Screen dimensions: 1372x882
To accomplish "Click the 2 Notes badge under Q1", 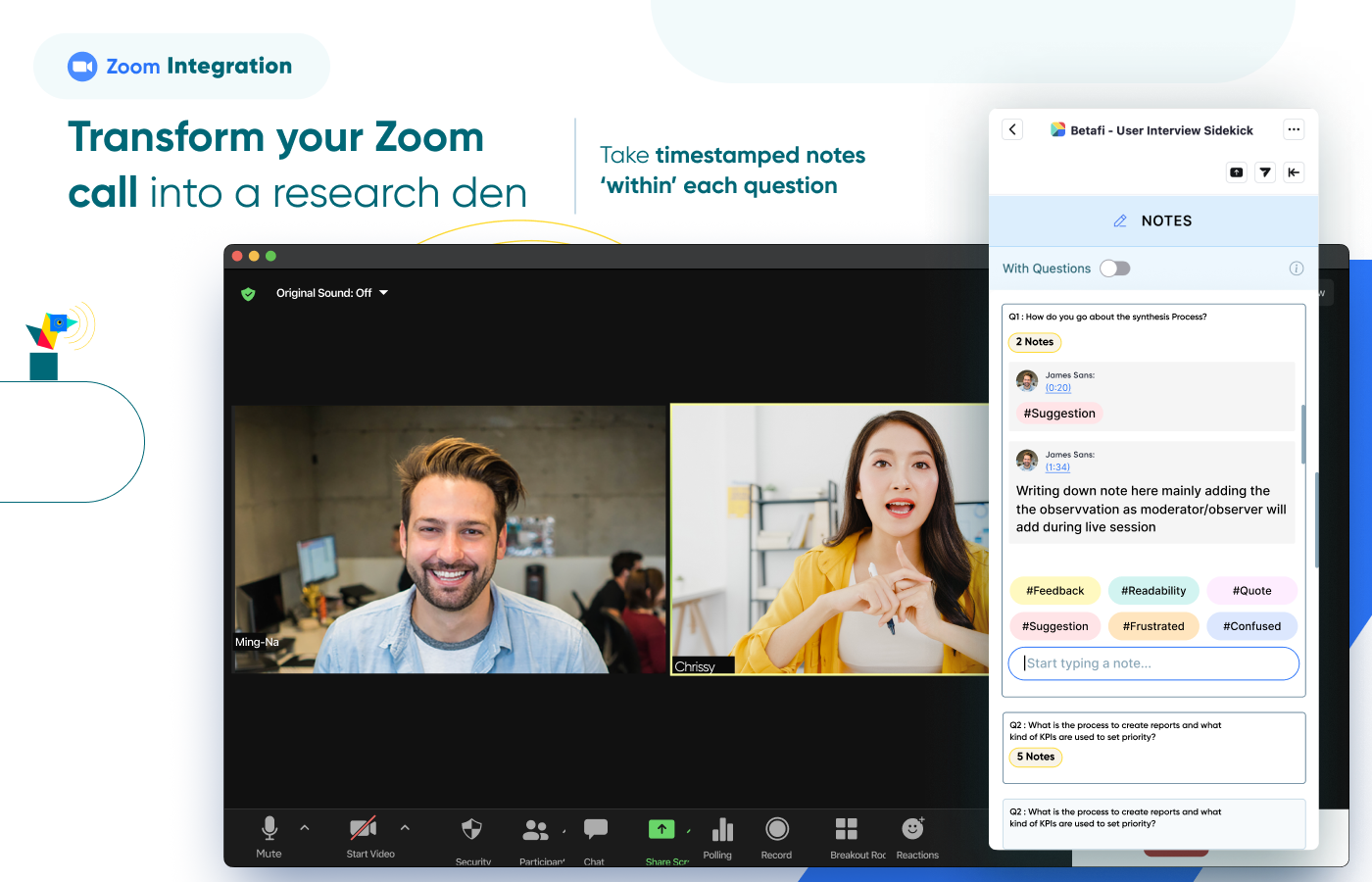I will 1035,342.
